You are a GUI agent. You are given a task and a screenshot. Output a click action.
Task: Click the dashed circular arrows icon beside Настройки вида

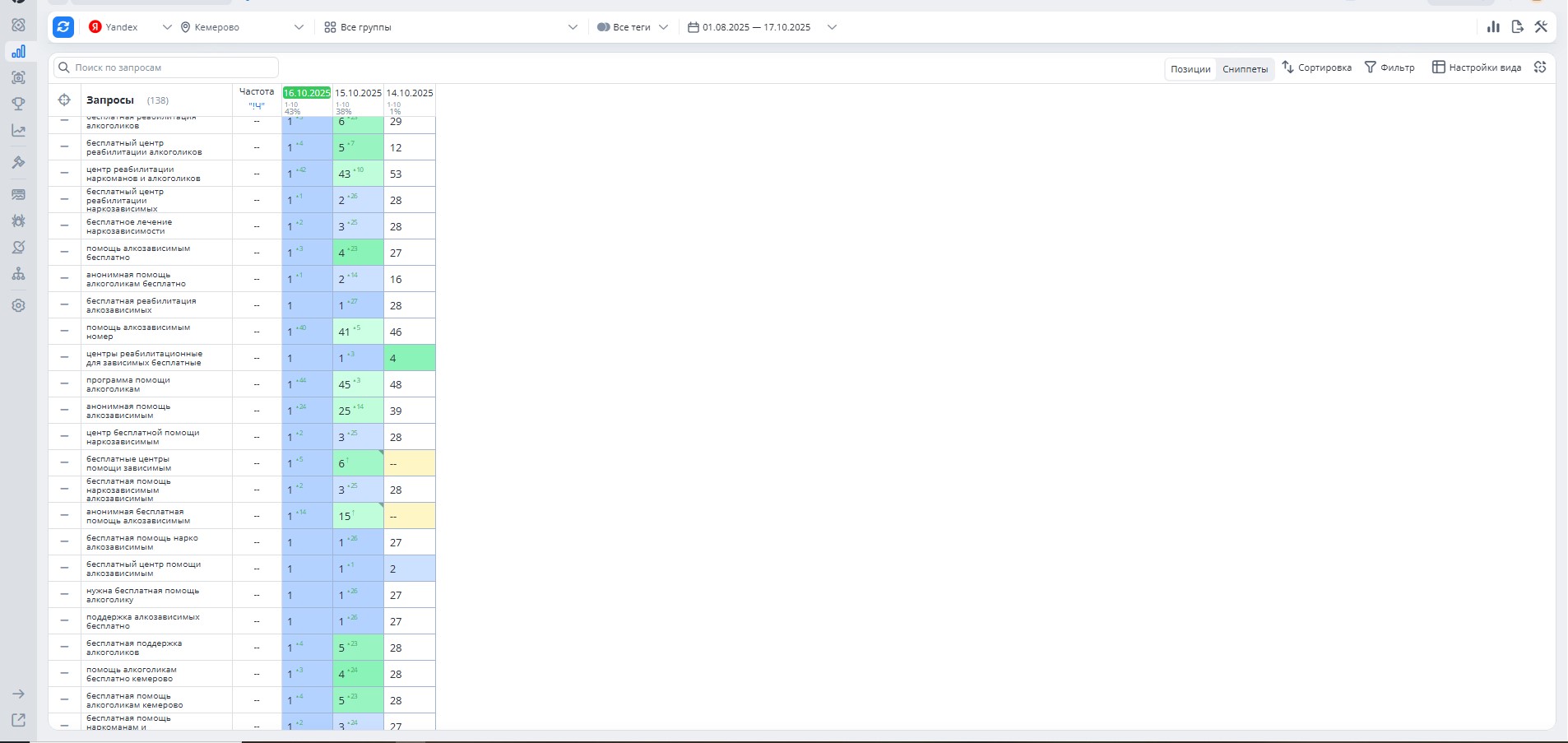point(1540,67)
